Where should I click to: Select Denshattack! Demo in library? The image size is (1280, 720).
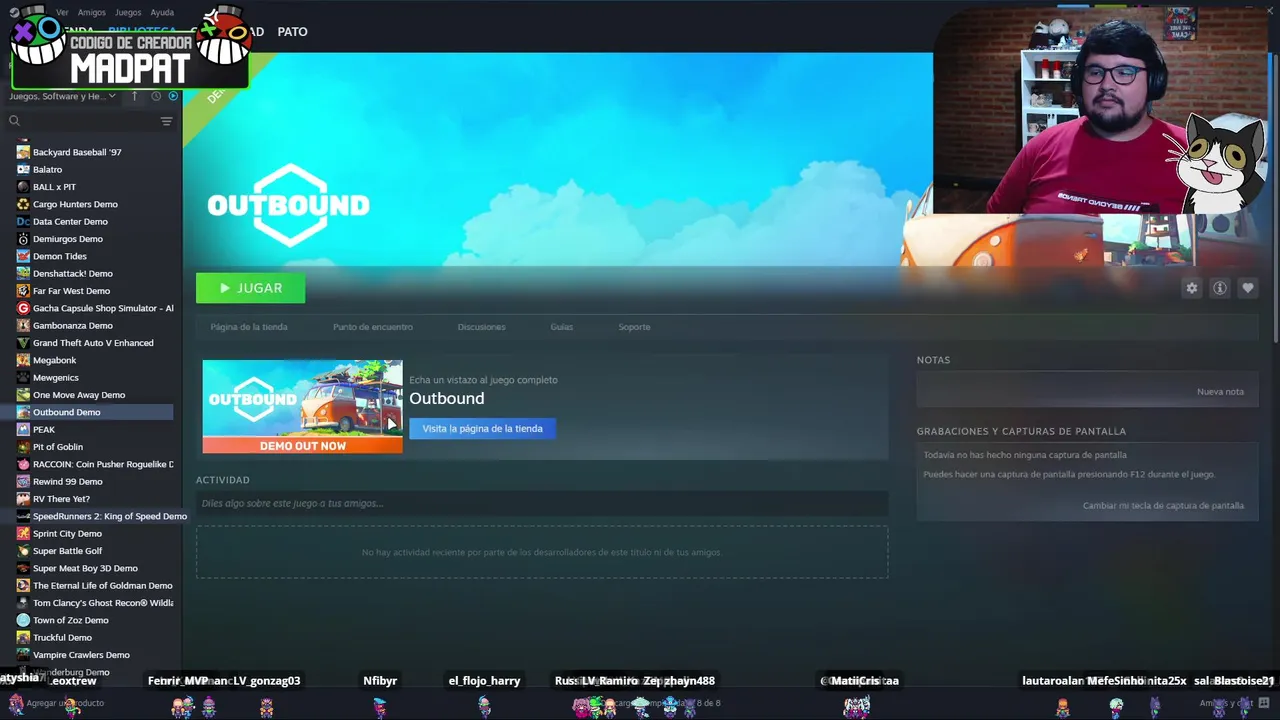coord(73,274)
